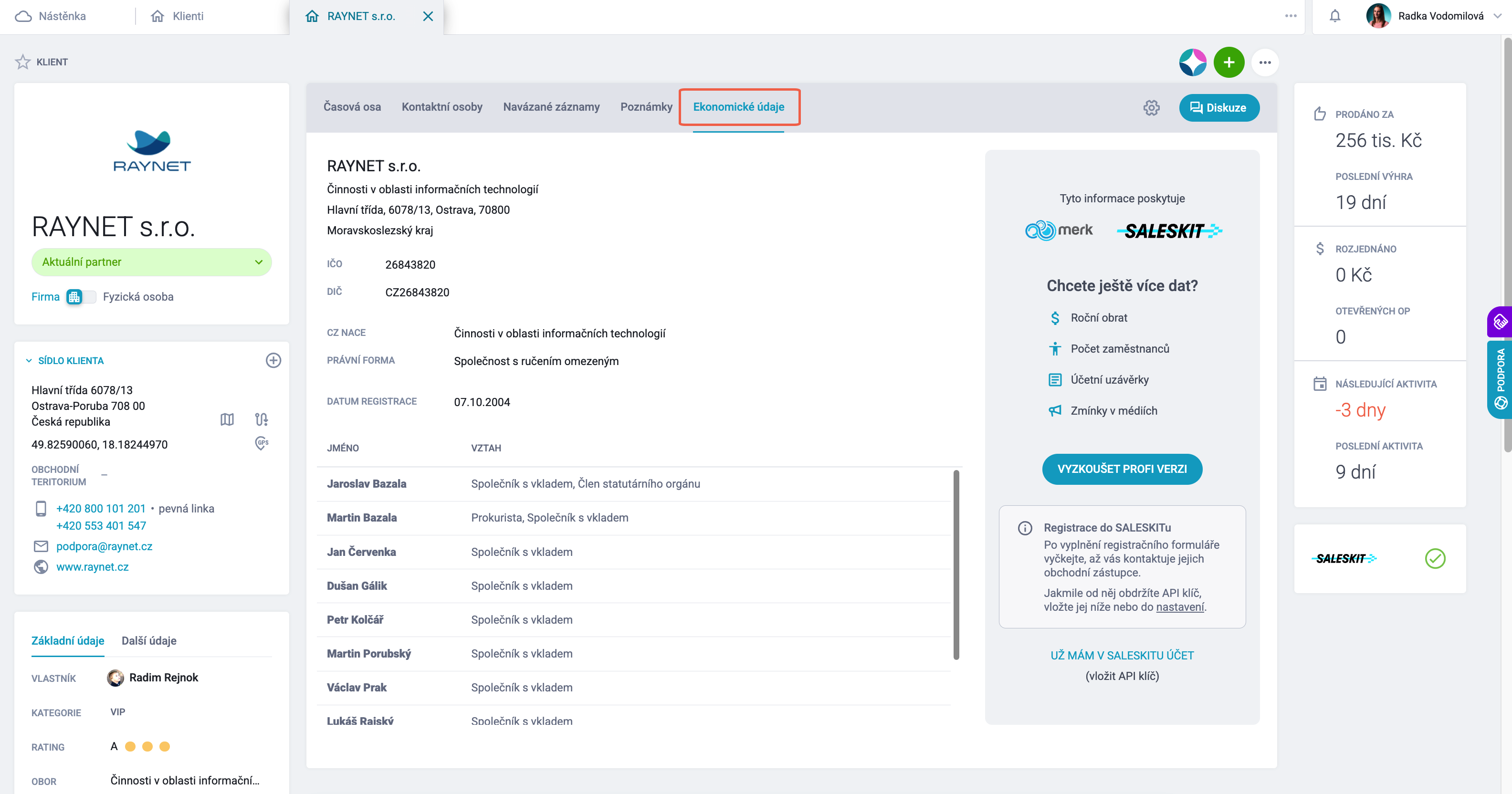This screenshot has width=1512, height=794.
Task: Select the Jaroslav Bazala row
Action: pyautogui.click(x=634, y=484)
